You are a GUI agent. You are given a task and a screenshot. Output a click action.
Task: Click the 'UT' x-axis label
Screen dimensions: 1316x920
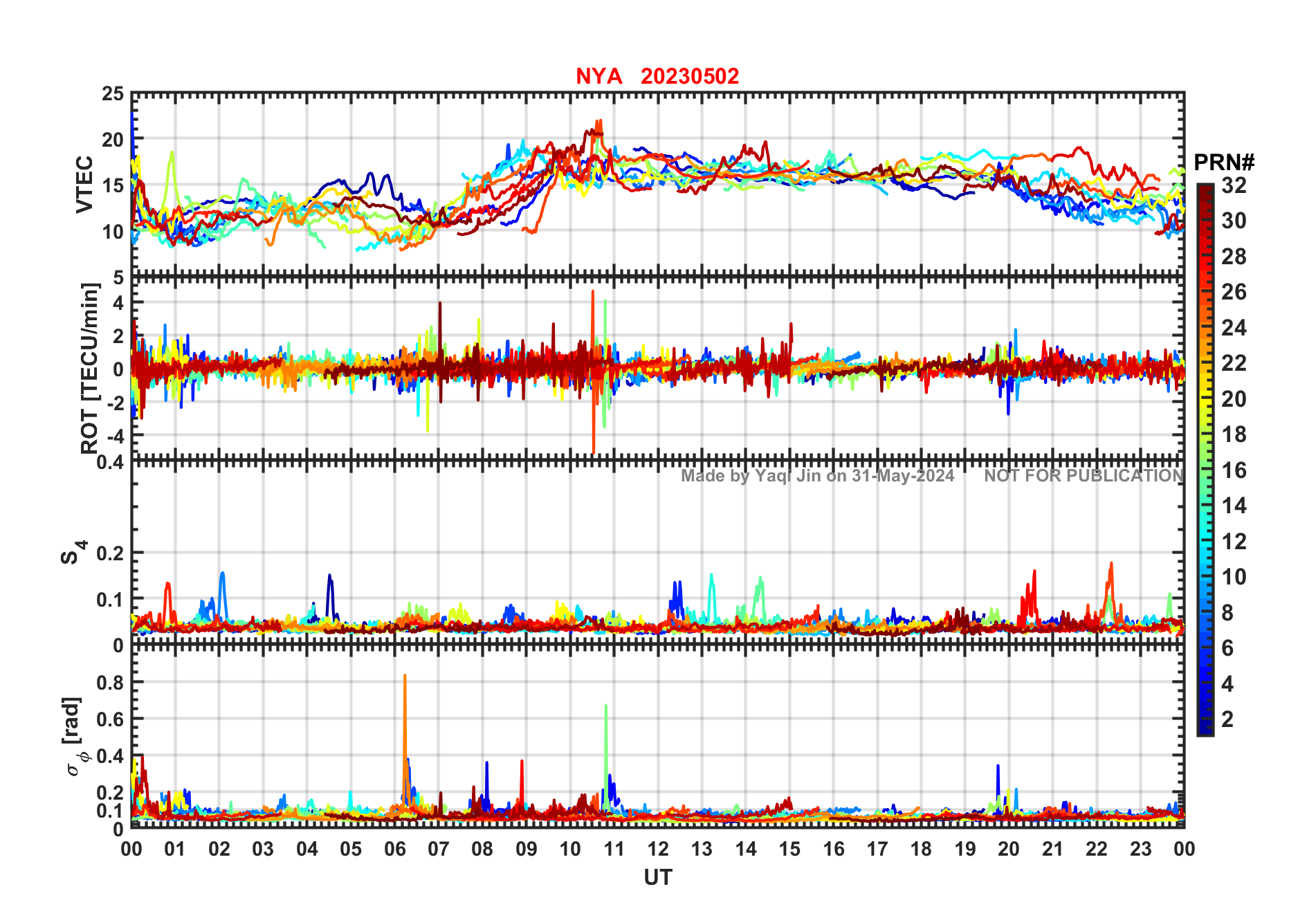point(658,878)
